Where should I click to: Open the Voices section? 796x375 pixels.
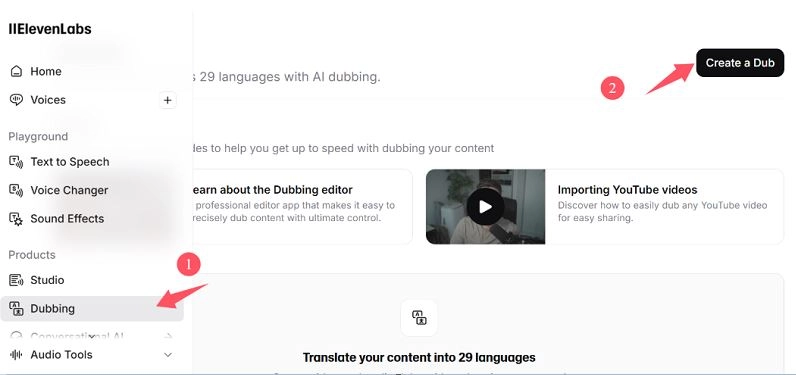48,100
